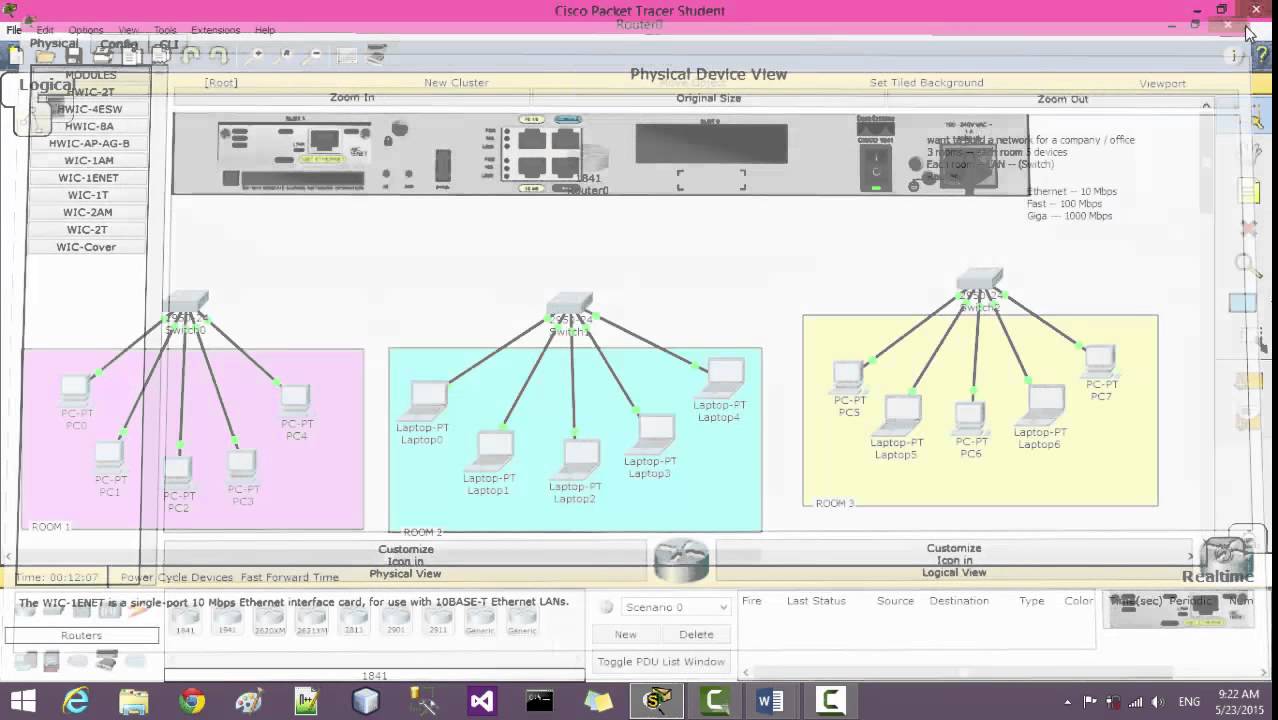Screen dimensions: 1278x720
Task: Select the PC6 computer icon
Action: point(970,416)
